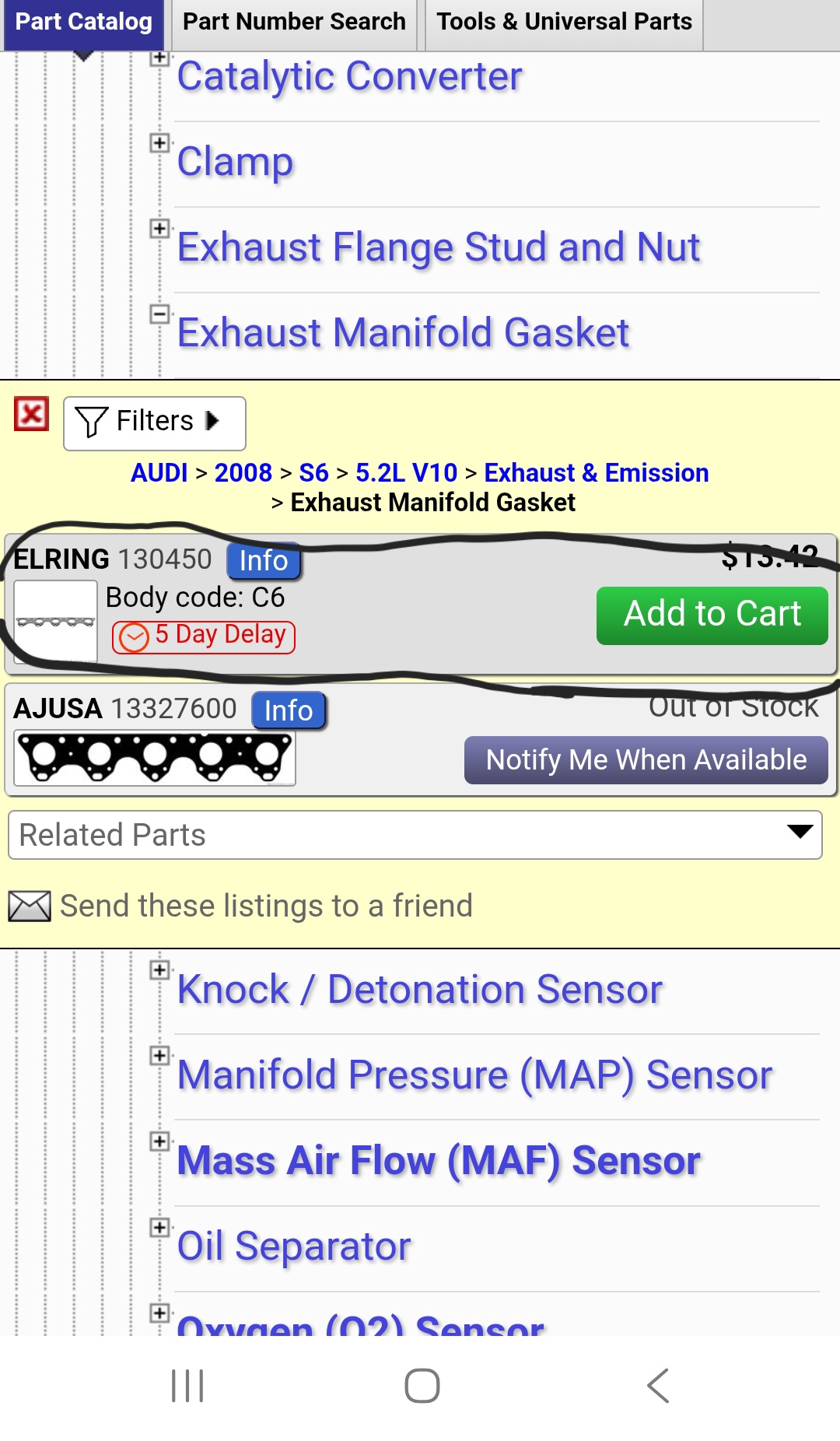Click the 5 Day Delay clock badge
The image size is (840, 1441).
coord(204,636)
